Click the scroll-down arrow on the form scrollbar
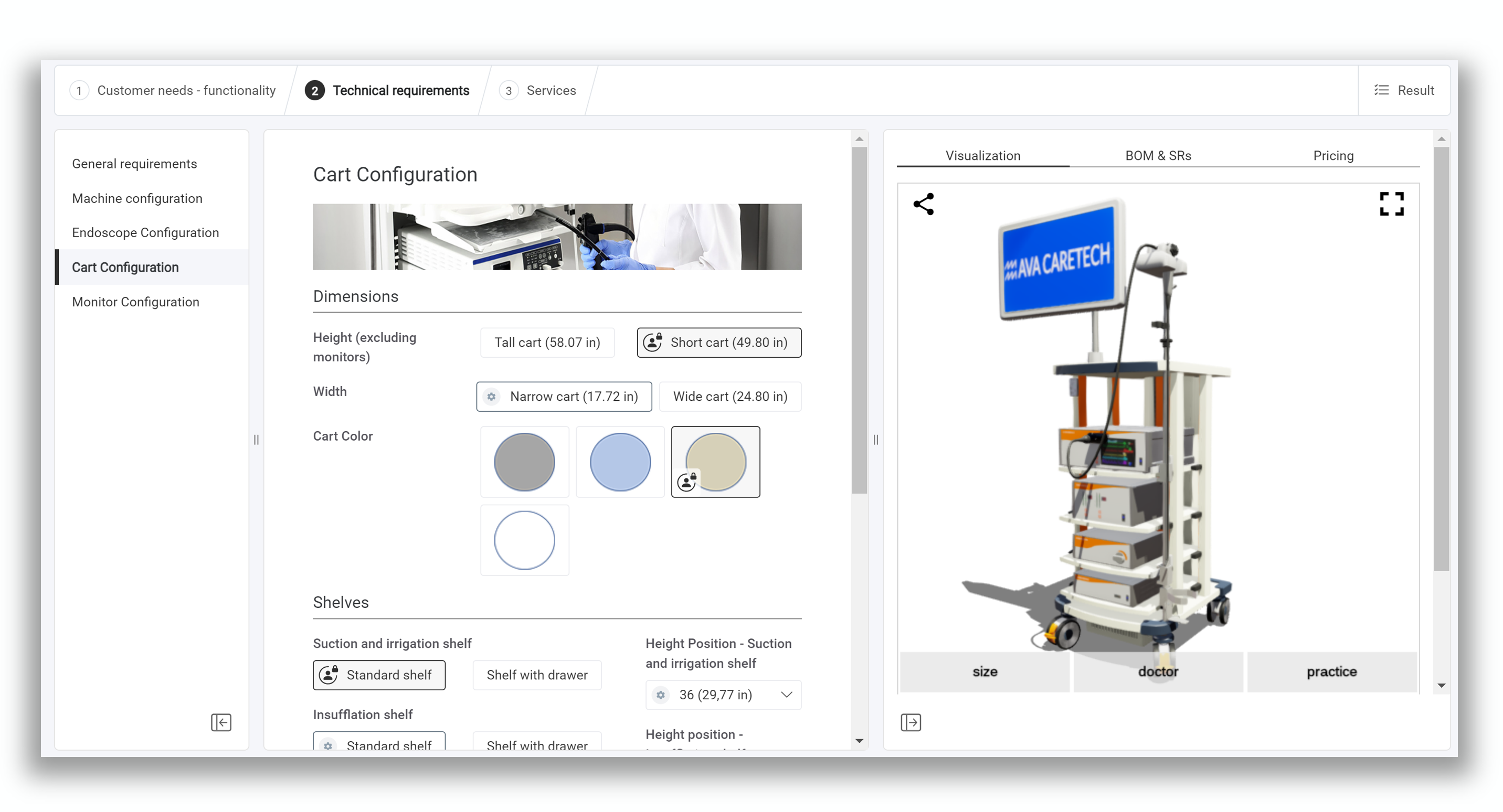The image size is (1503, 812). click(860, 740)
